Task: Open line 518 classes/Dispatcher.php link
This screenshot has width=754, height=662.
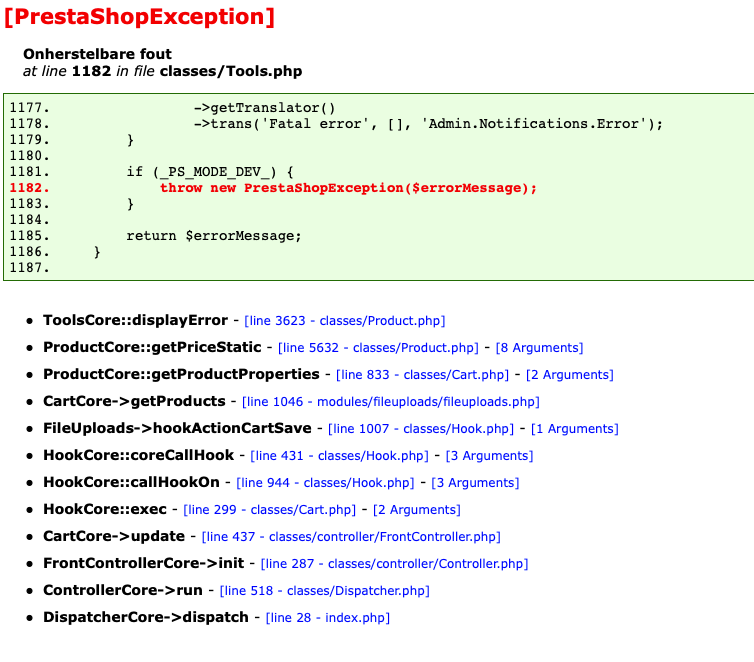Action: 325,590
